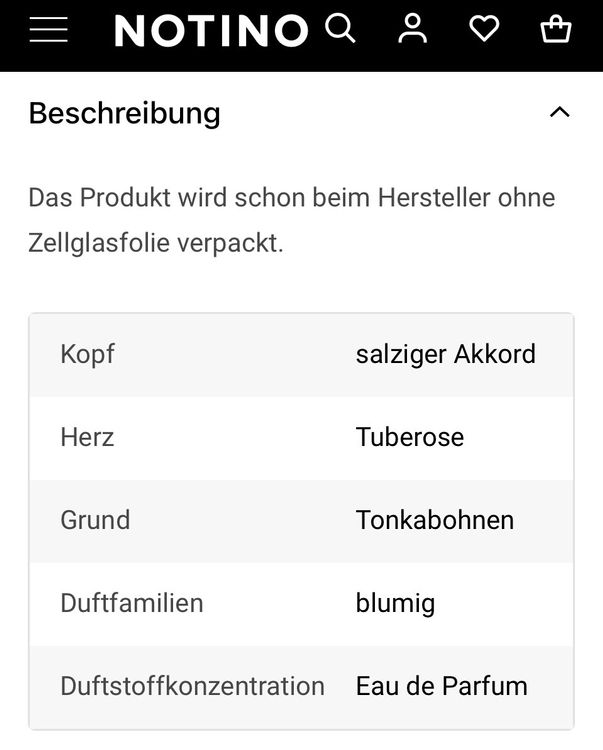Viewport: 603px width, 750px height.
Task: Click the salziger Akkord value
Action: pyautogui.click(x=446, y=355)
